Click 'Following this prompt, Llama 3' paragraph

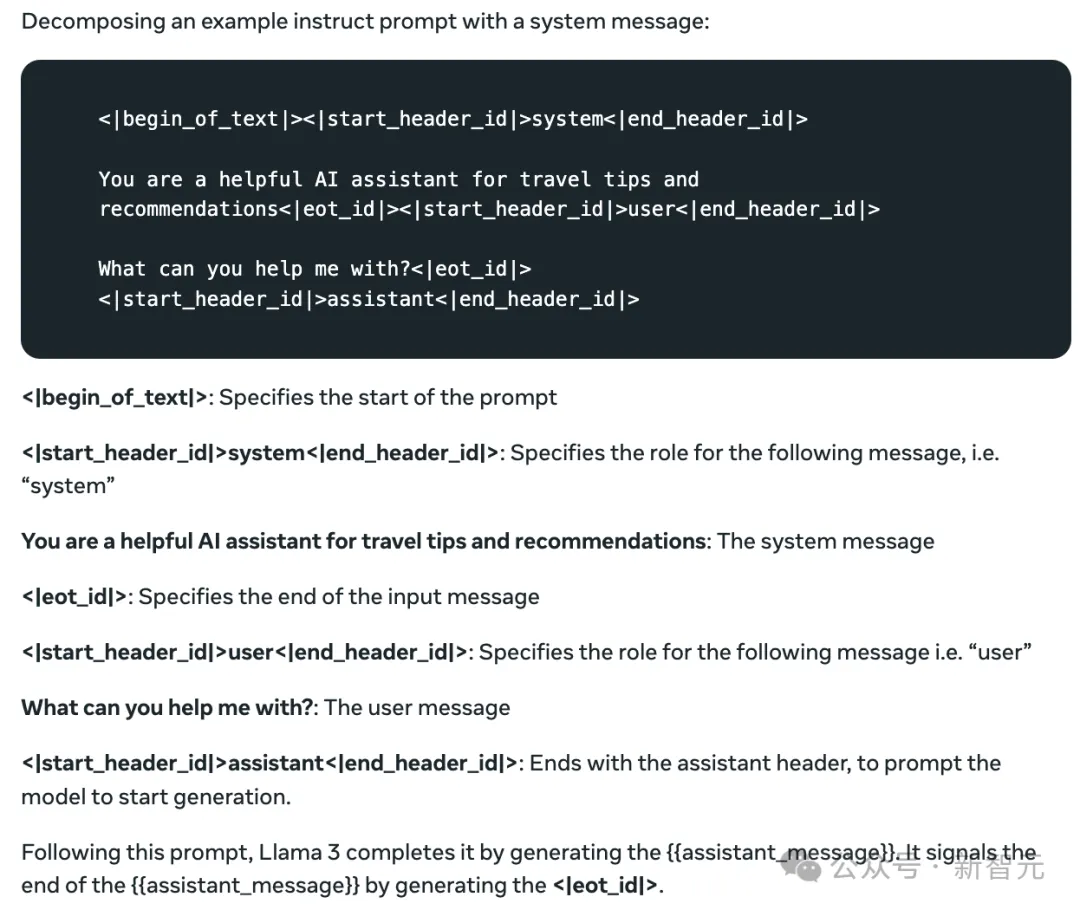tap(529, 869)
